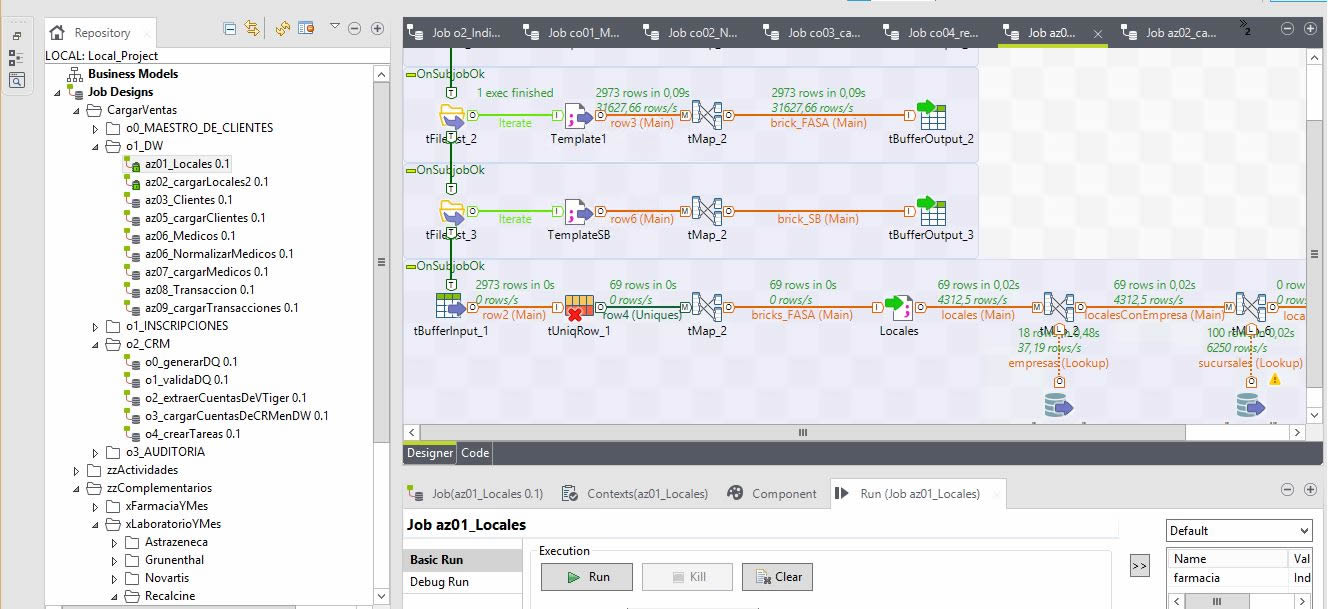The height and width of the screenshot is (609, 1328).
Task: Expand the o3_AUDITORIA folder
Action: (x=95, y=453)
